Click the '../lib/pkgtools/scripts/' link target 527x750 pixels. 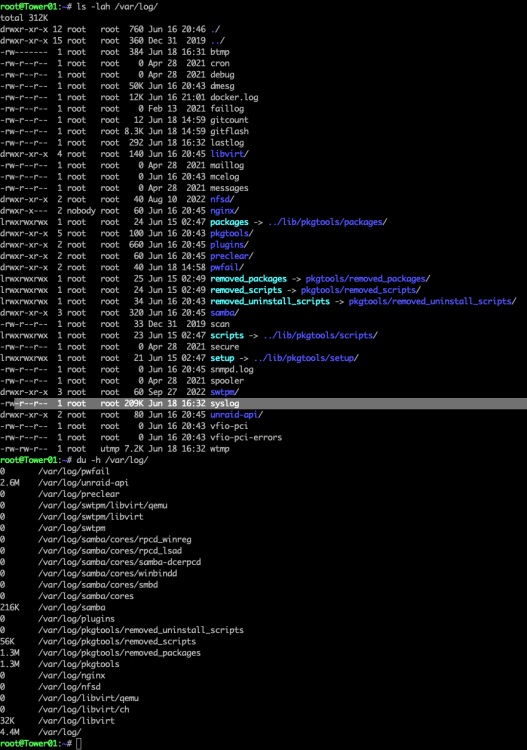320,335
